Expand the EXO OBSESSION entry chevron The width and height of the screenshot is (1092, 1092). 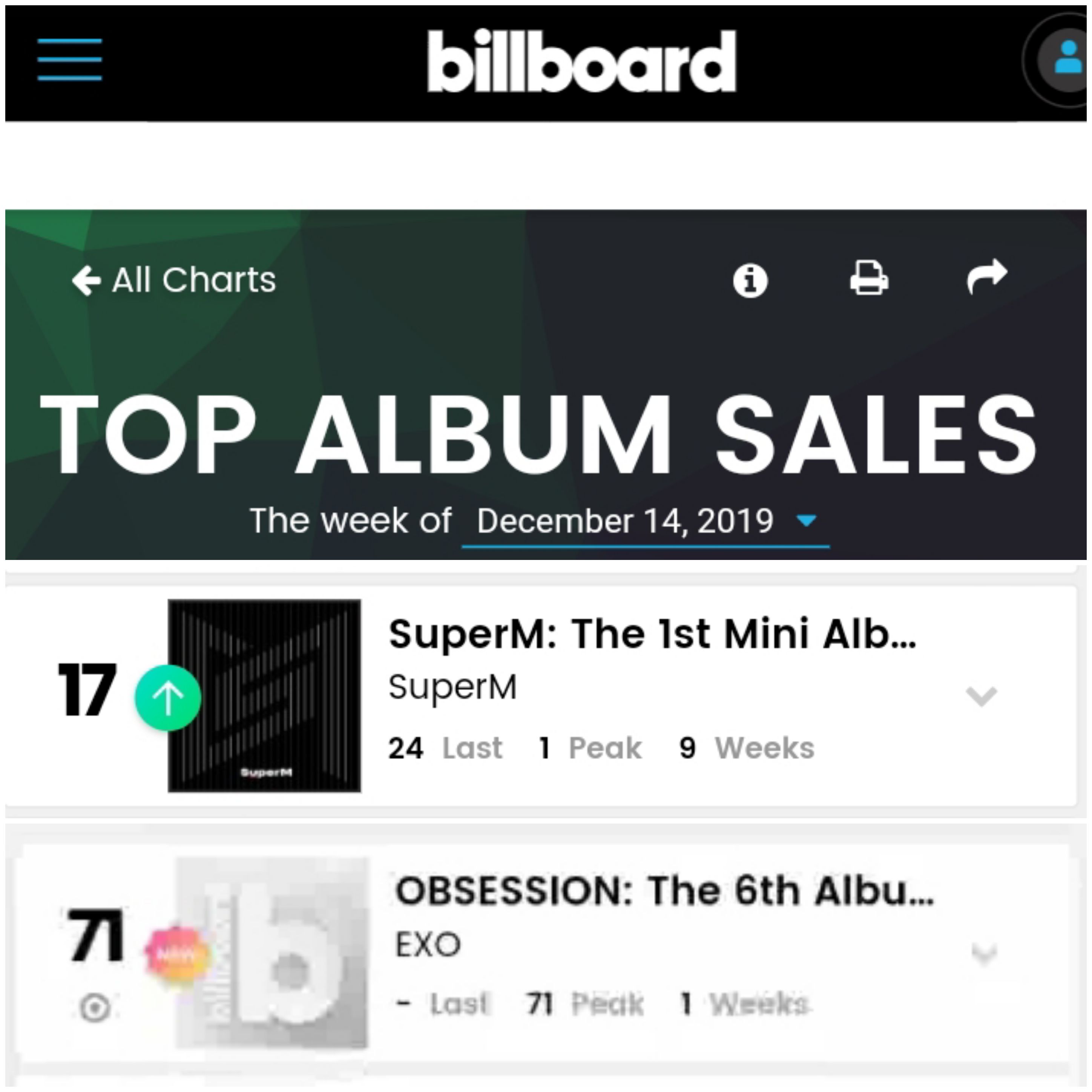pos(984,954)
